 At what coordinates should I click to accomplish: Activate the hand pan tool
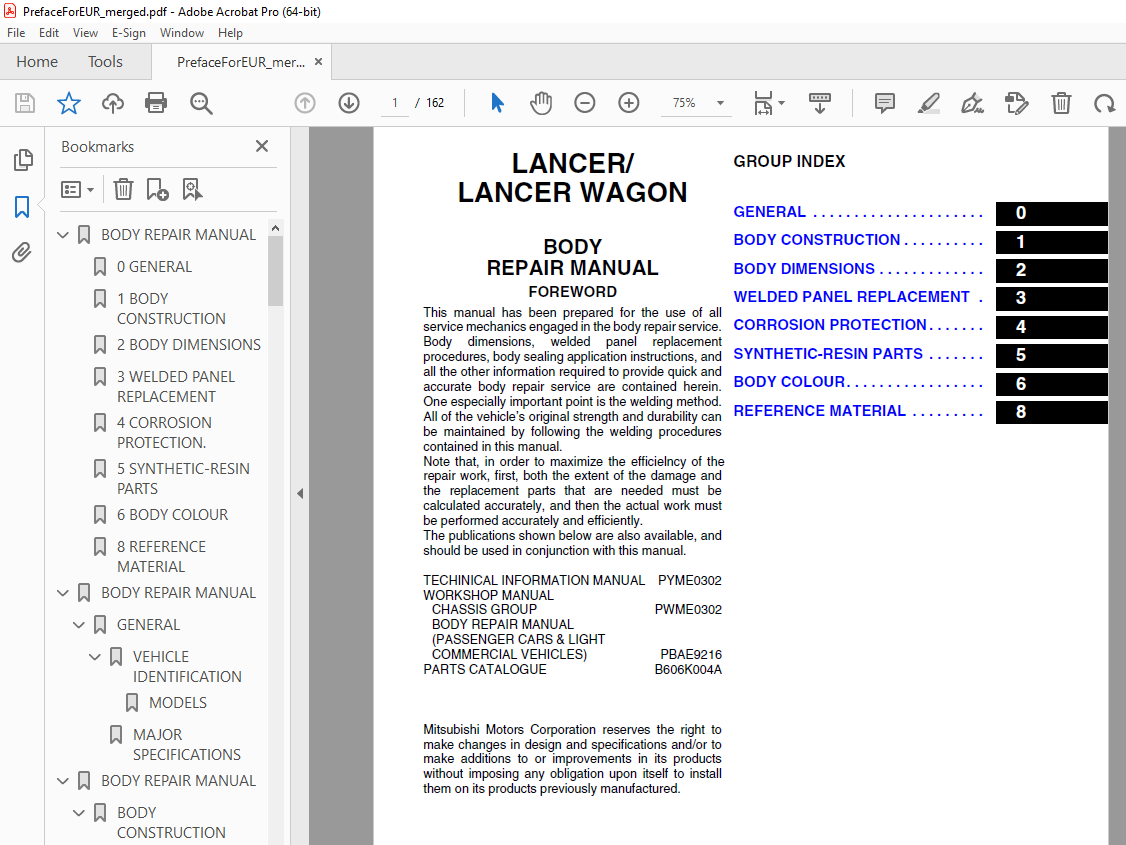point(541,103)
